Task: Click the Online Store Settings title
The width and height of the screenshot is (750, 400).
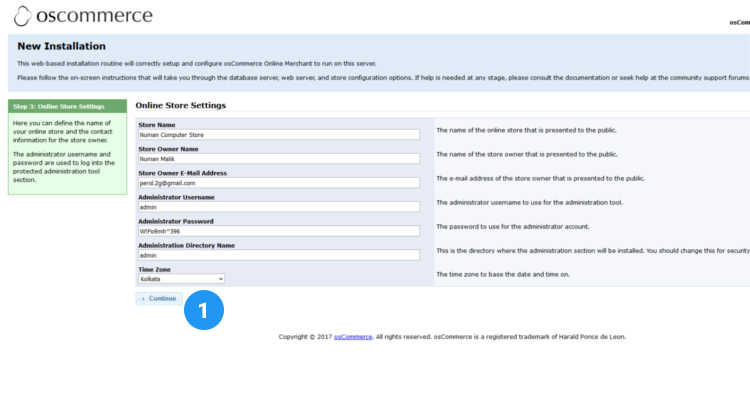Action: (x=180, y=105)
